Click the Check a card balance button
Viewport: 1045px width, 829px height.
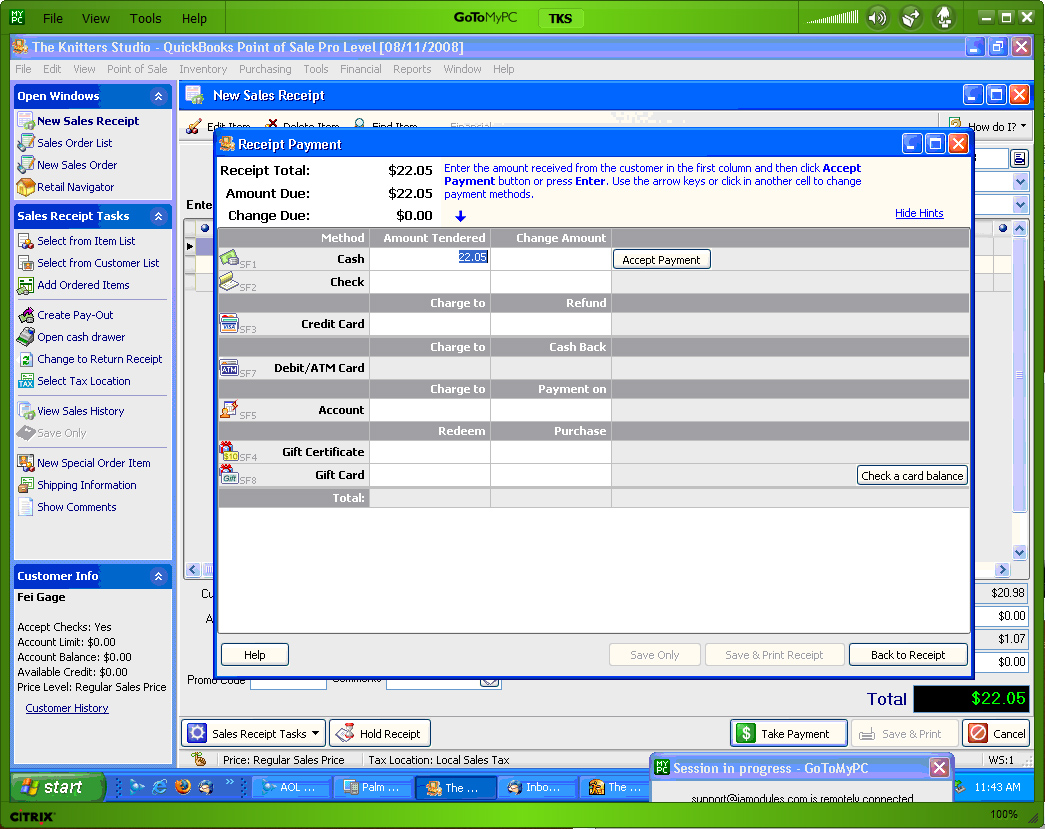pyautogui.click(x=912, y=476)
